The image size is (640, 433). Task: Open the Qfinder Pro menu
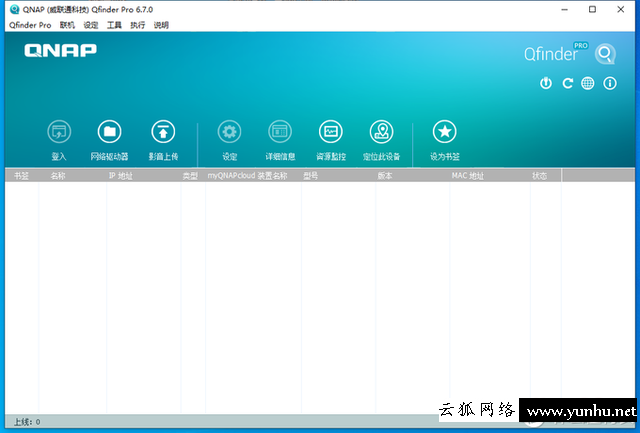[30, 25]
